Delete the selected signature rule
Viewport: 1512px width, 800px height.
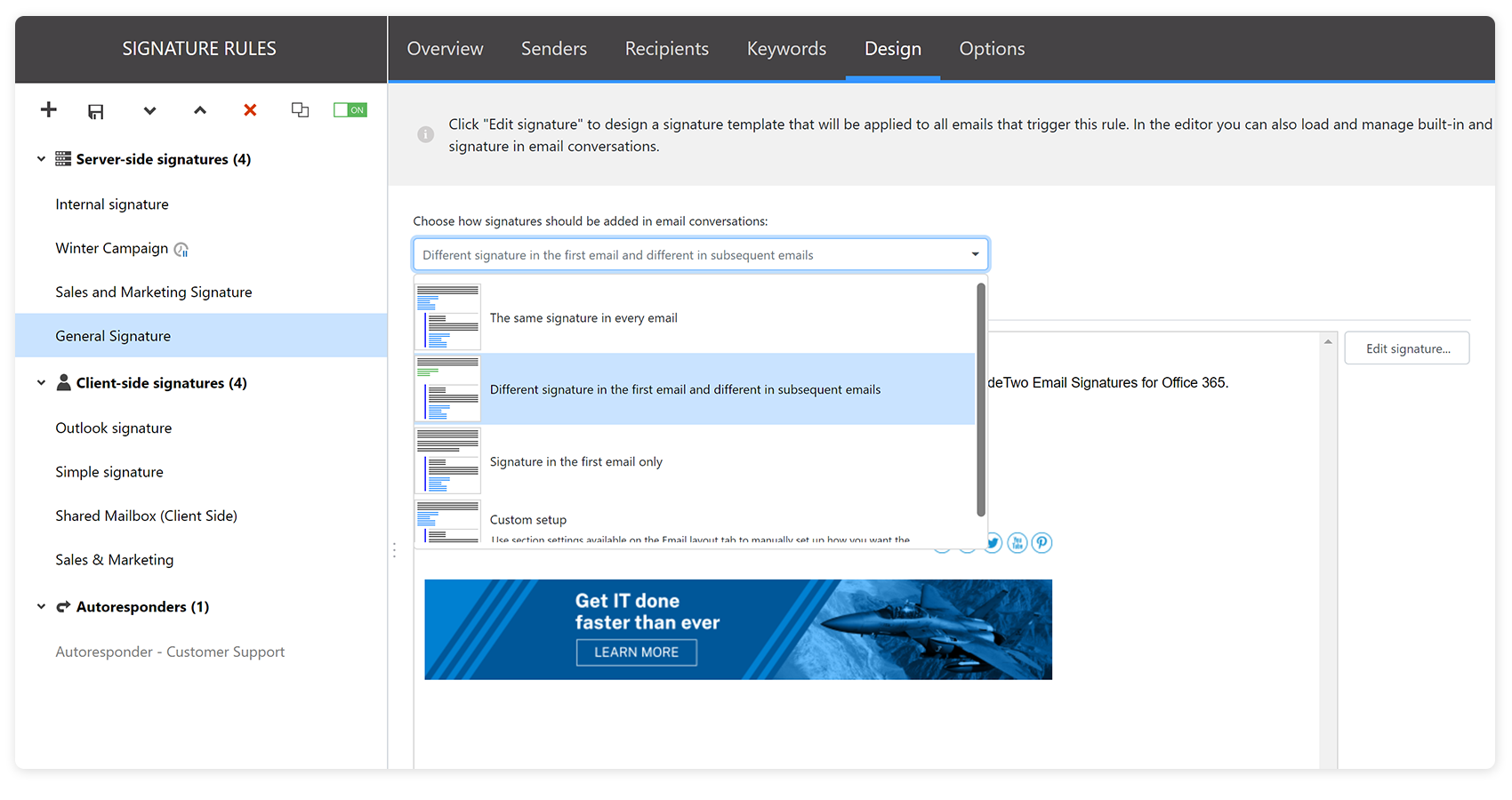tap(250, 109)
